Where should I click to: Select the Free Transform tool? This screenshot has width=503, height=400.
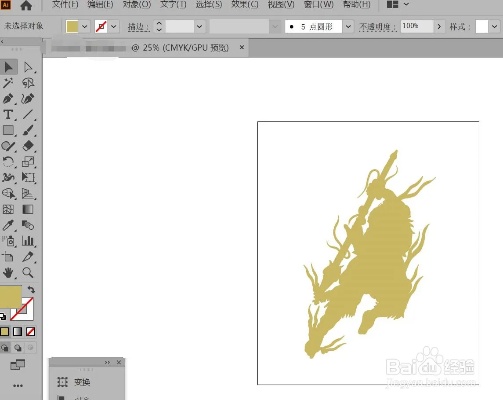point(28,178)
